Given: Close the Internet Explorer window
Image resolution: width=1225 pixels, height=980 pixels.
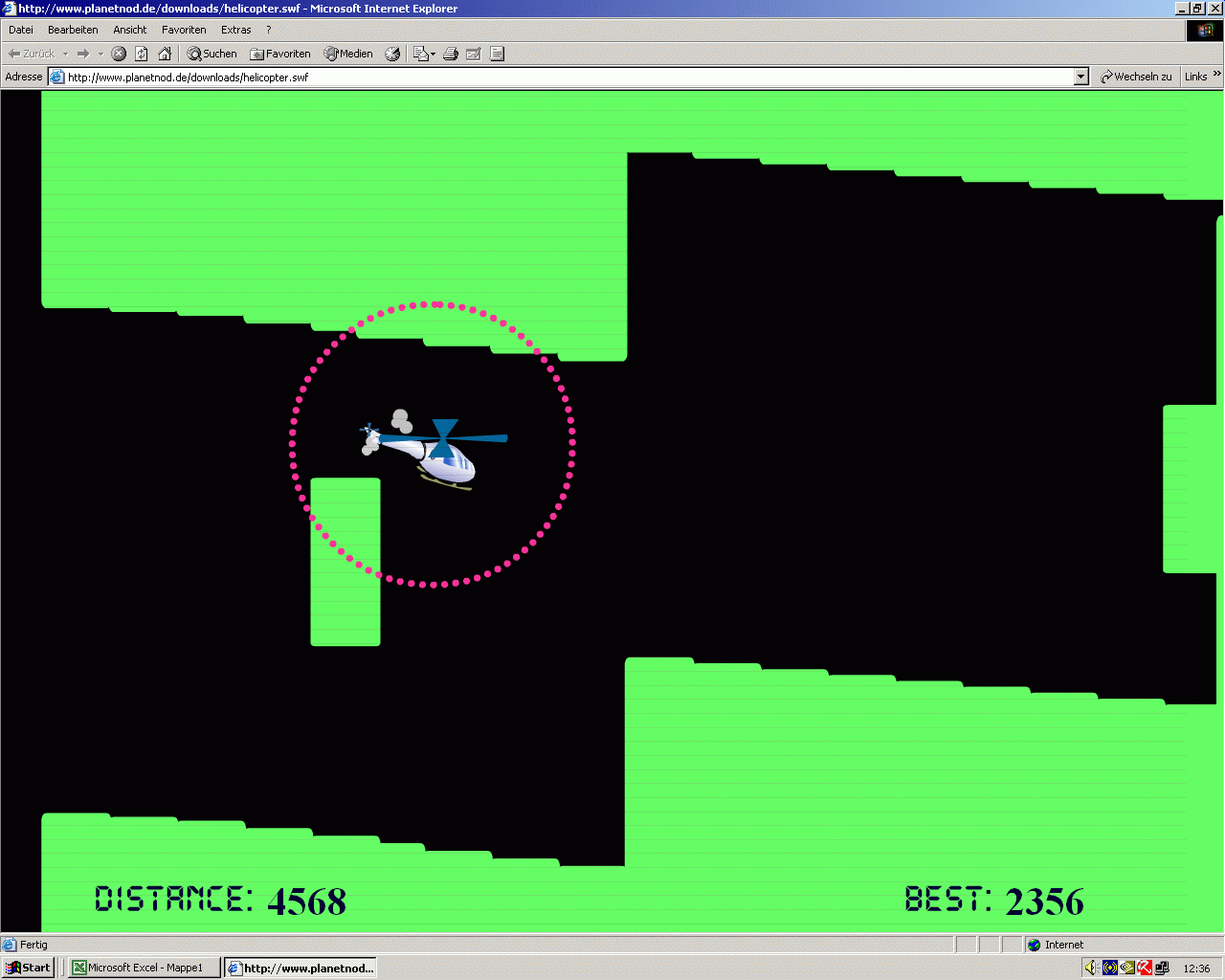Looking at the screenshot, I should click(x=1214, y=9).
